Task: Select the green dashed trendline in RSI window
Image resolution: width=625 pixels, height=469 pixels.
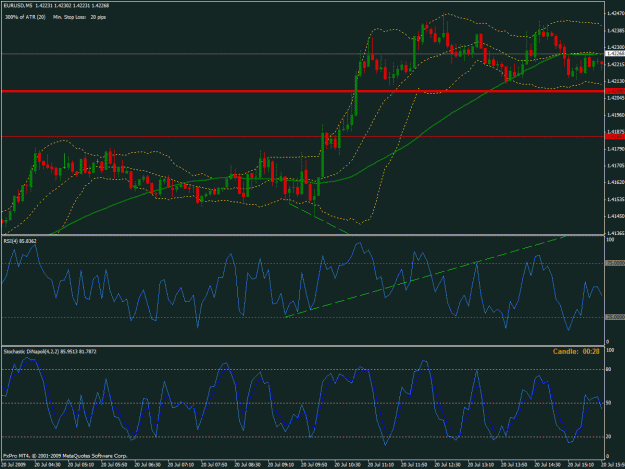Action: (426, 277)
